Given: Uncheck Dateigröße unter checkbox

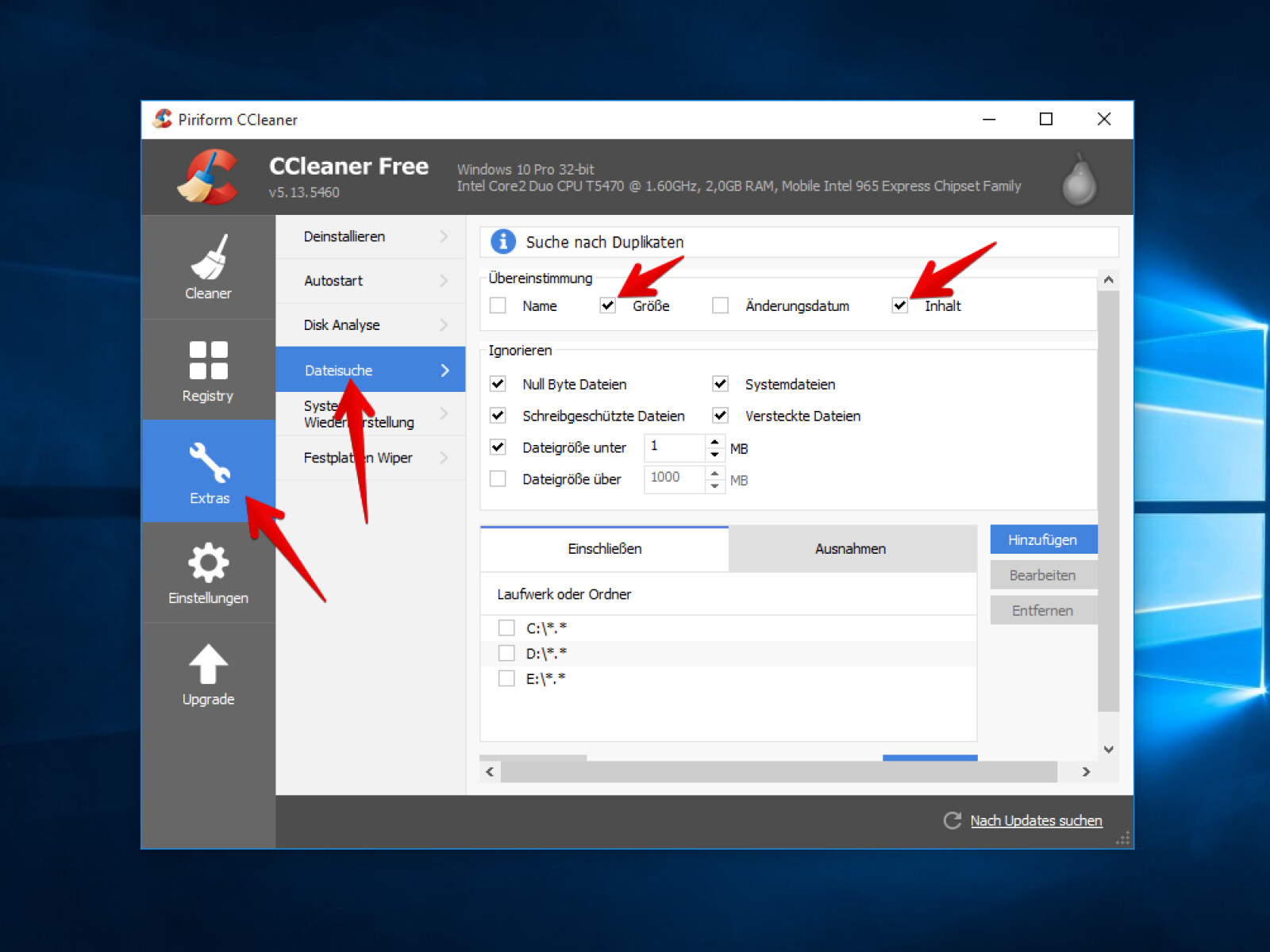Looking at the screenshot, I should (498, 447).
